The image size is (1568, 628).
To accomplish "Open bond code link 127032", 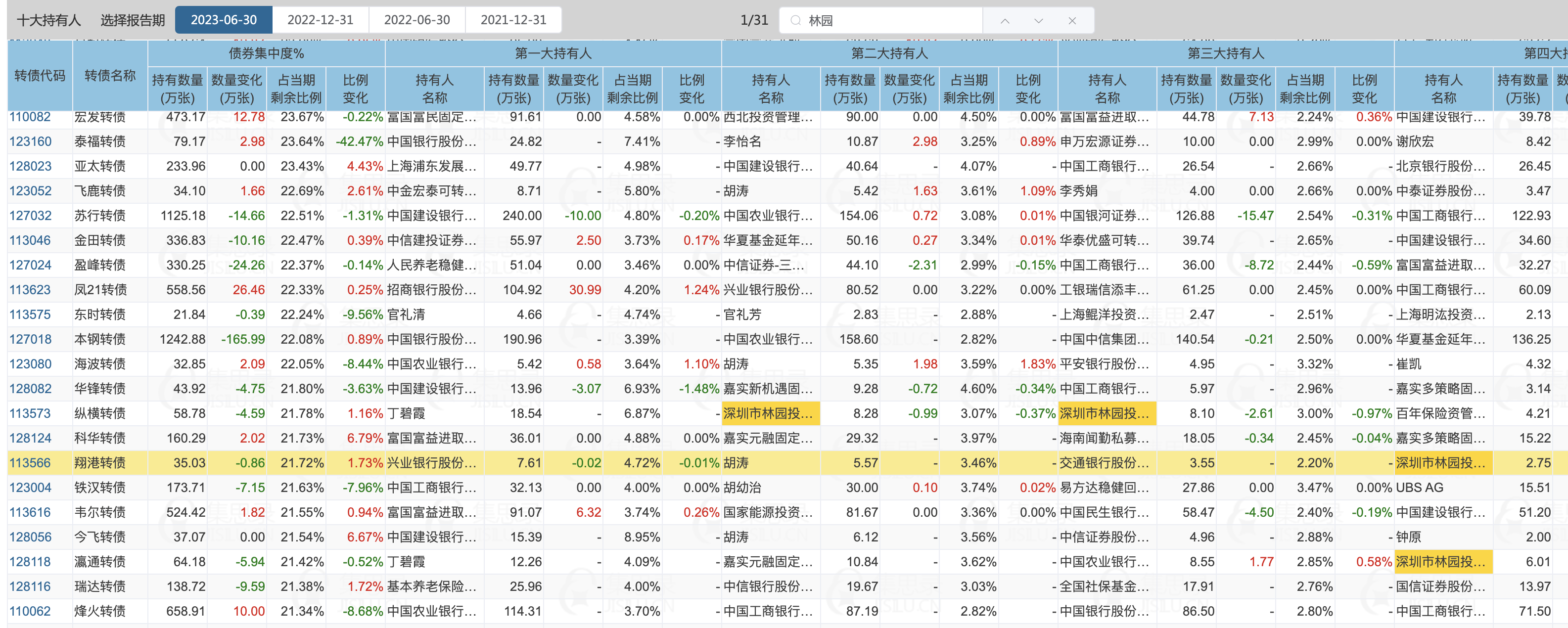I will click(x=30, y=216).
